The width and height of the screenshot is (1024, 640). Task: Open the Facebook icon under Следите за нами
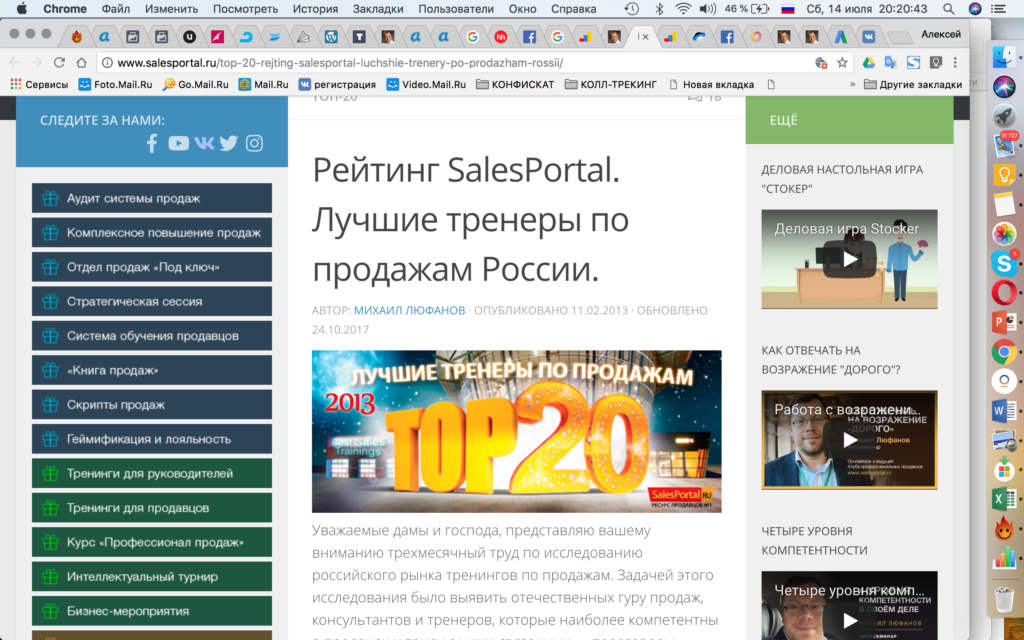152,143
